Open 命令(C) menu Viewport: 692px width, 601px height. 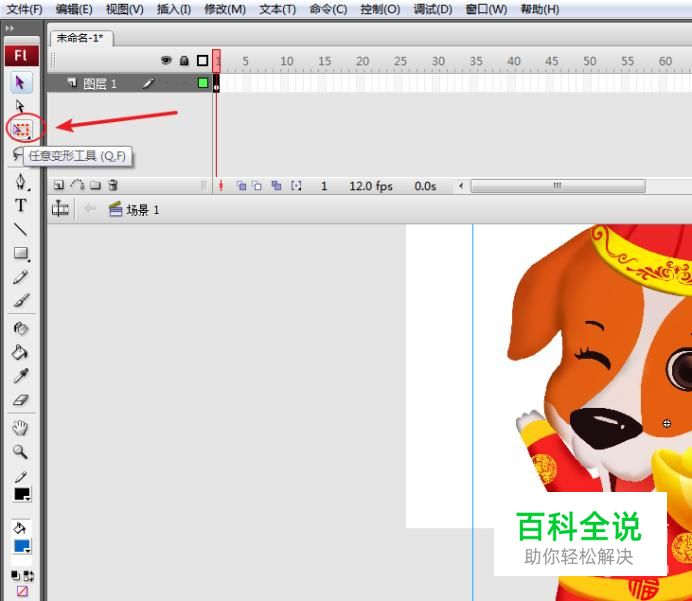[x=328, y=9]
